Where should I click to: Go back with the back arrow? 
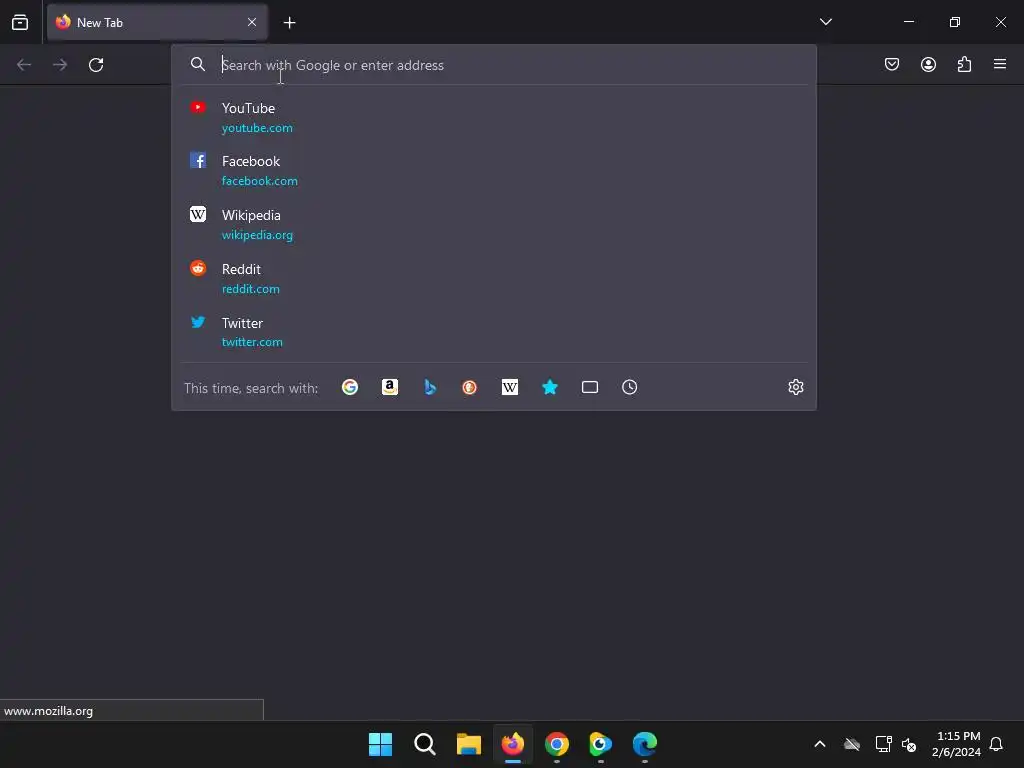click(x=24, y=65)
